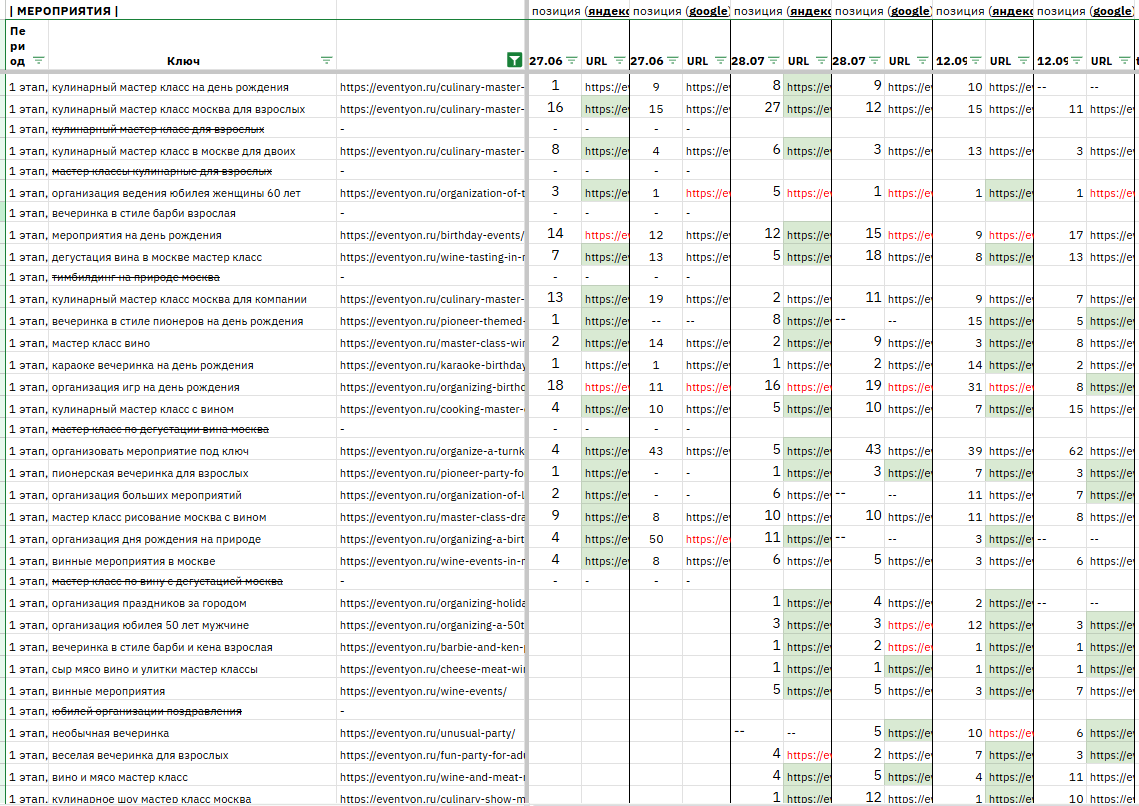
Task: Open filter on 27.06 Yandex position column
Action: click(x=571, y=61)
